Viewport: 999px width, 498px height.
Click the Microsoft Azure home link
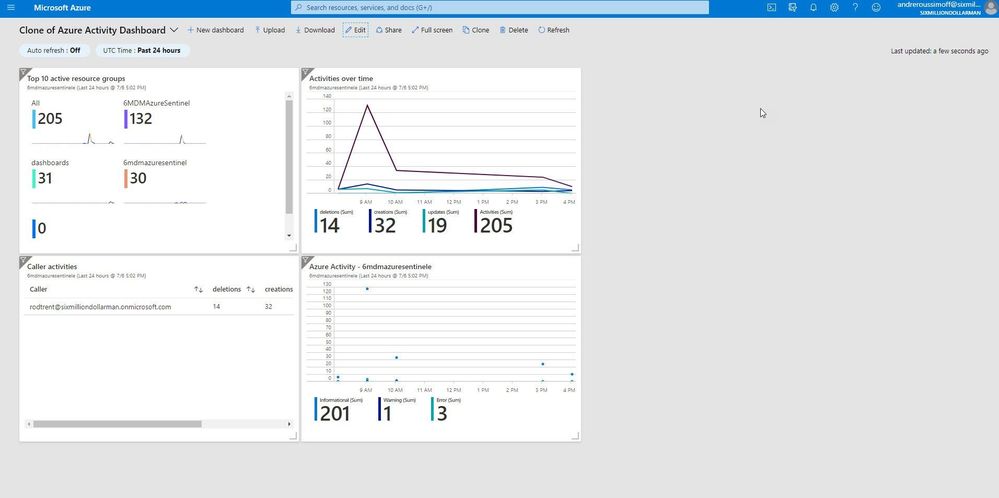(62, 8)
